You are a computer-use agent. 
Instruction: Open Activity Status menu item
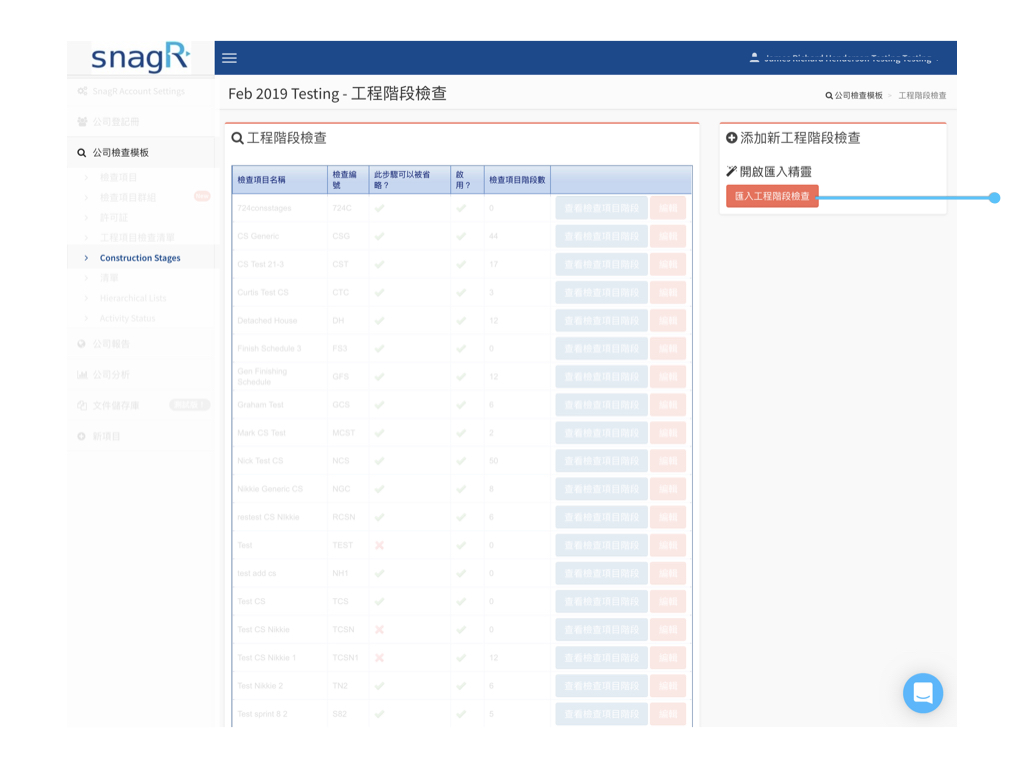[x=127, y=319]
